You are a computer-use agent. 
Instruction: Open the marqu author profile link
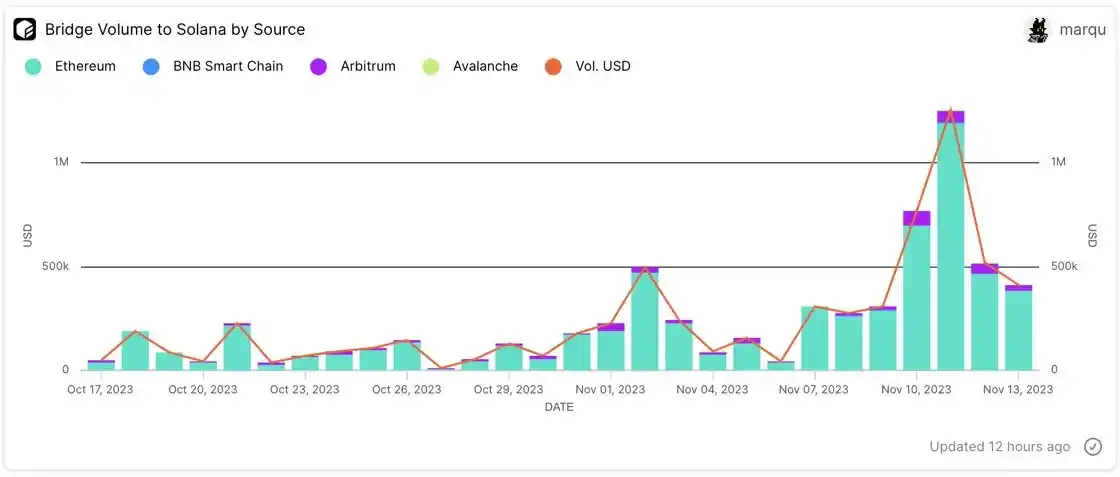(x=1082, y=30)
